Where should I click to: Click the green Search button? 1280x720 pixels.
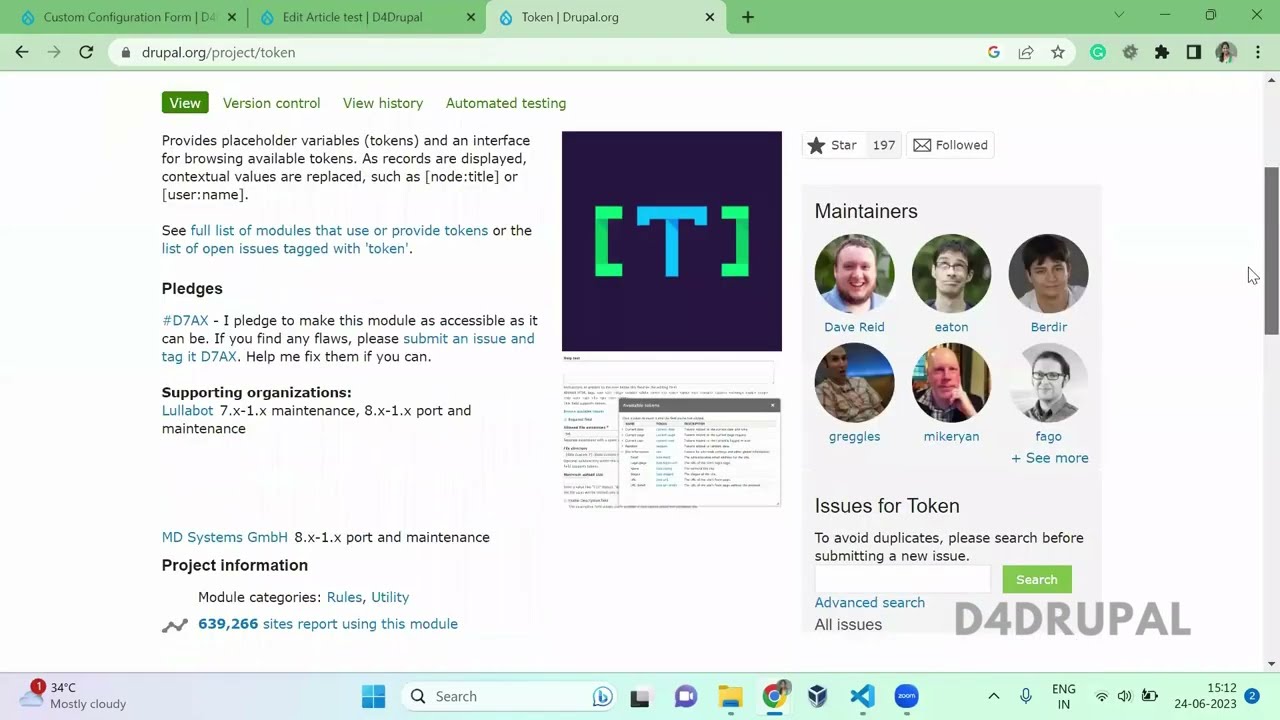(x=1037, y=579)
